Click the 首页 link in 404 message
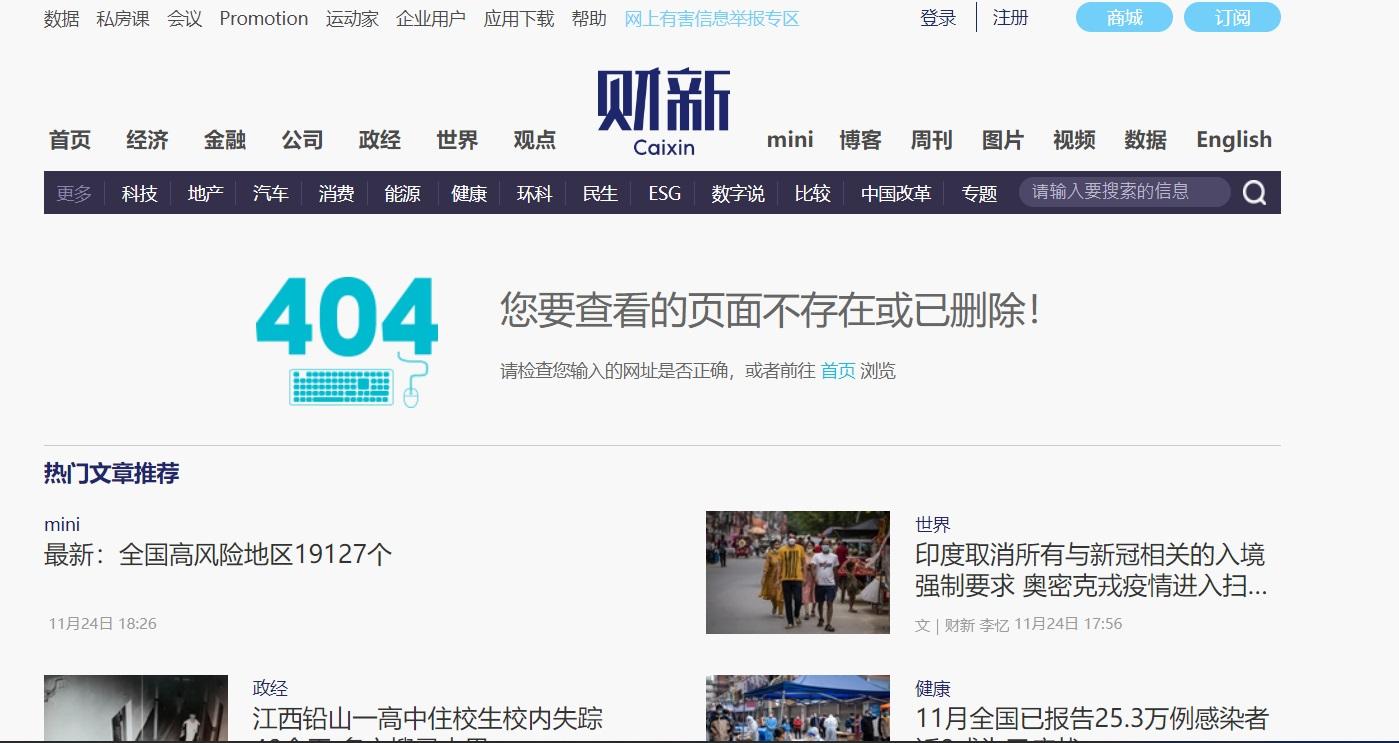Image resolution: width=1399 pixels, height=743 pixels. point(838,371)
